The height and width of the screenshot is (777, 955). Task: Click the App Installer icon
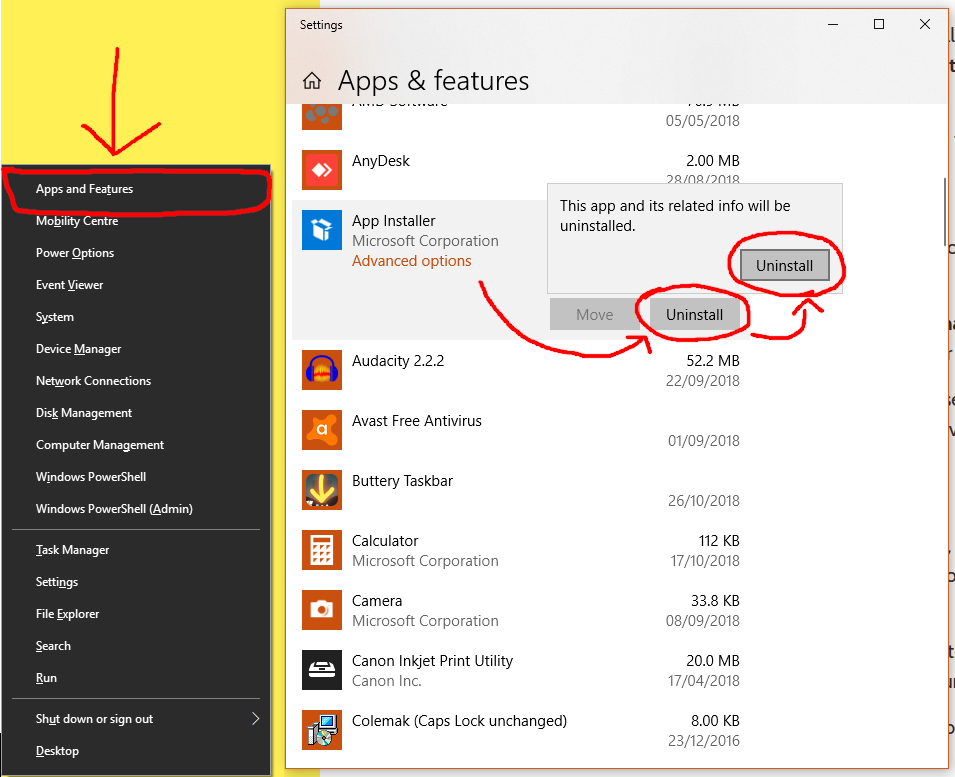coord(322,230)
